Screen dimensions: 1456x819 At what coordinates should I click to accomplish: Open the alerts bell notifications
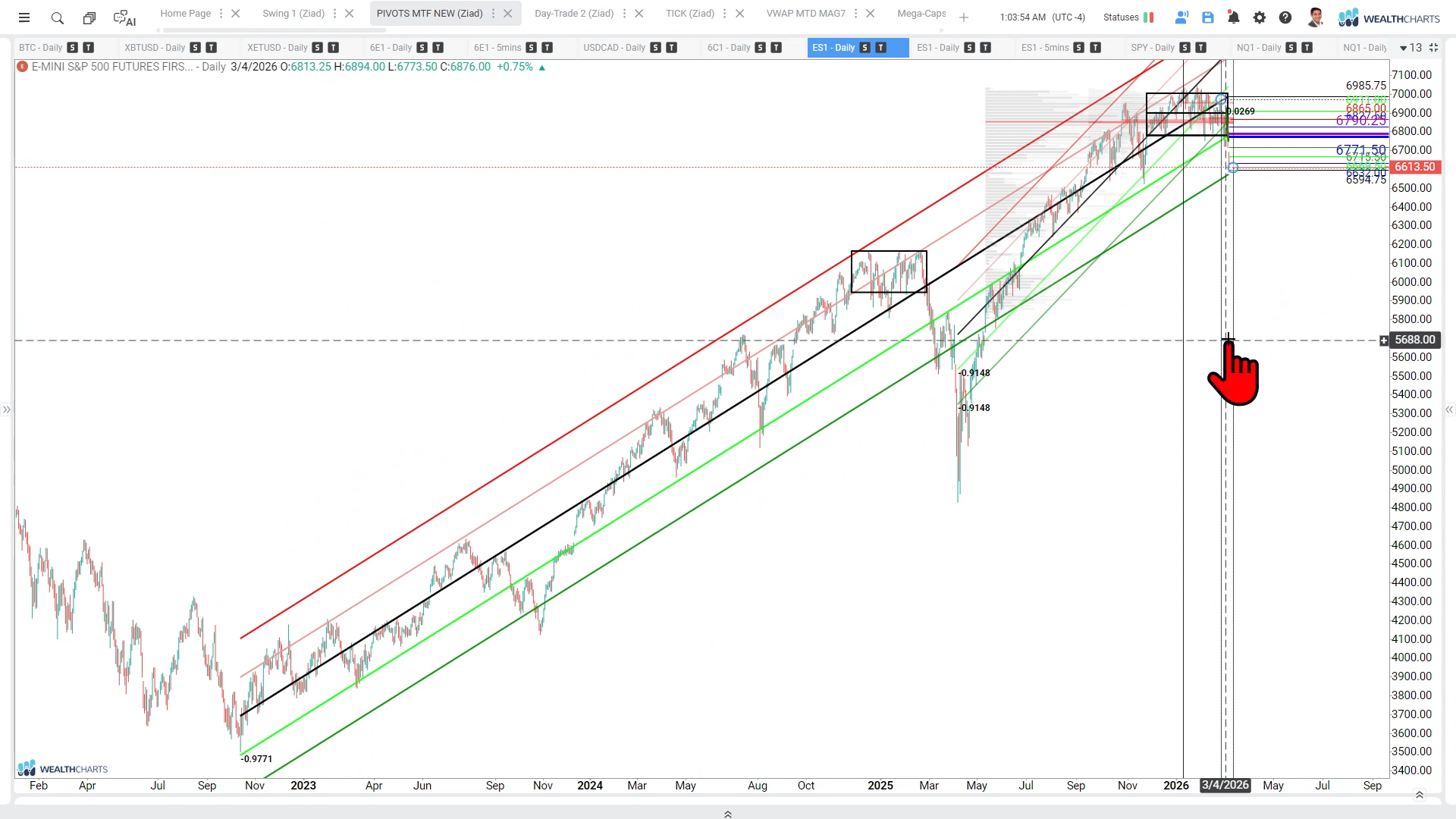click(1234, 17)
